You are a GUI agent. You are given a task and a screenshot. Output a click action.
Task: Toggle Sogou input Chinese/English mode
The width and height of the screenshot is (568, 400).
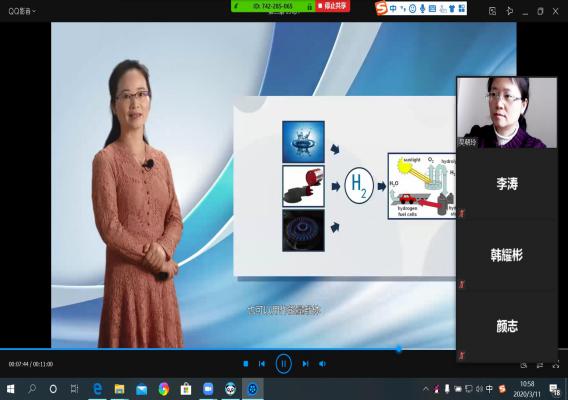(393, 8)
